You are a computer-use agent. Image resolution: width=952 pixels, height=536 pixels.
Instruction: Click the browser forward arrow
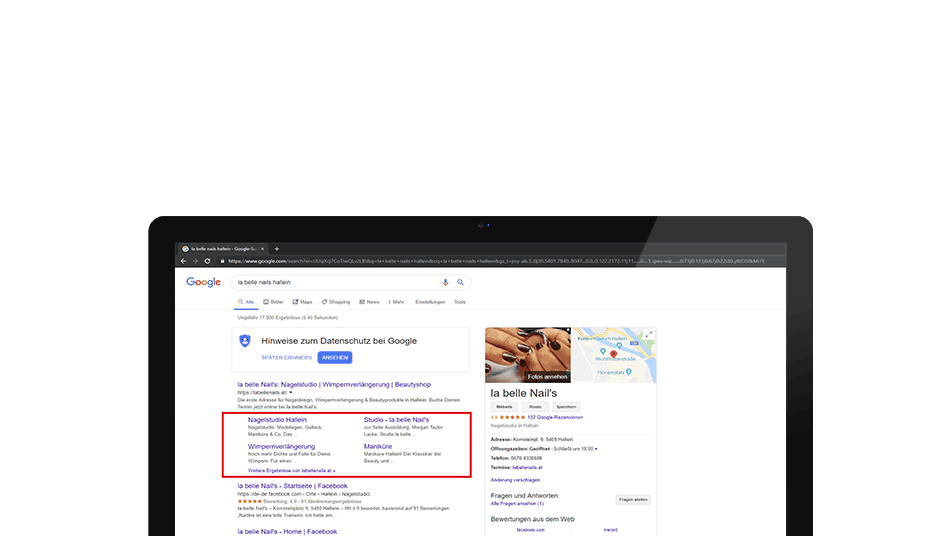(195, 261)
